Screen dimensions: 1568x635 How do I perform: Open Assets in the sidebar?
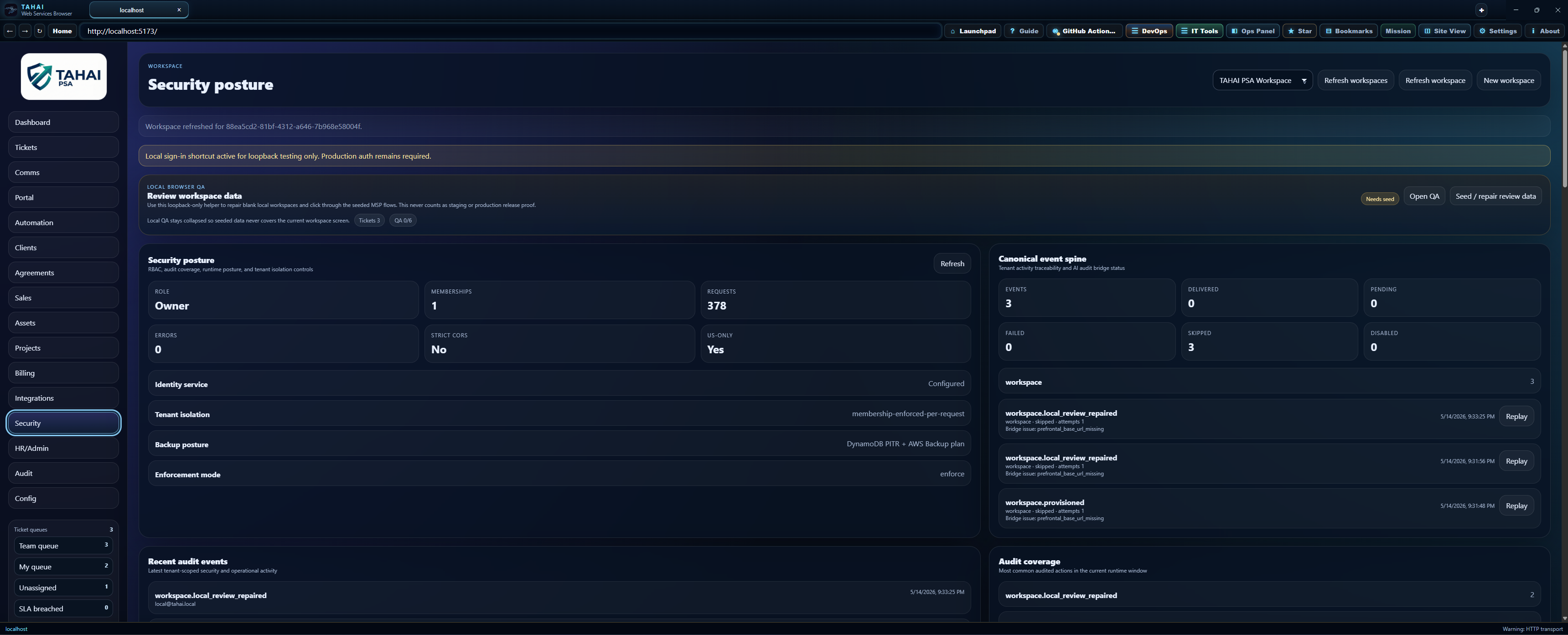coord(63,323)
